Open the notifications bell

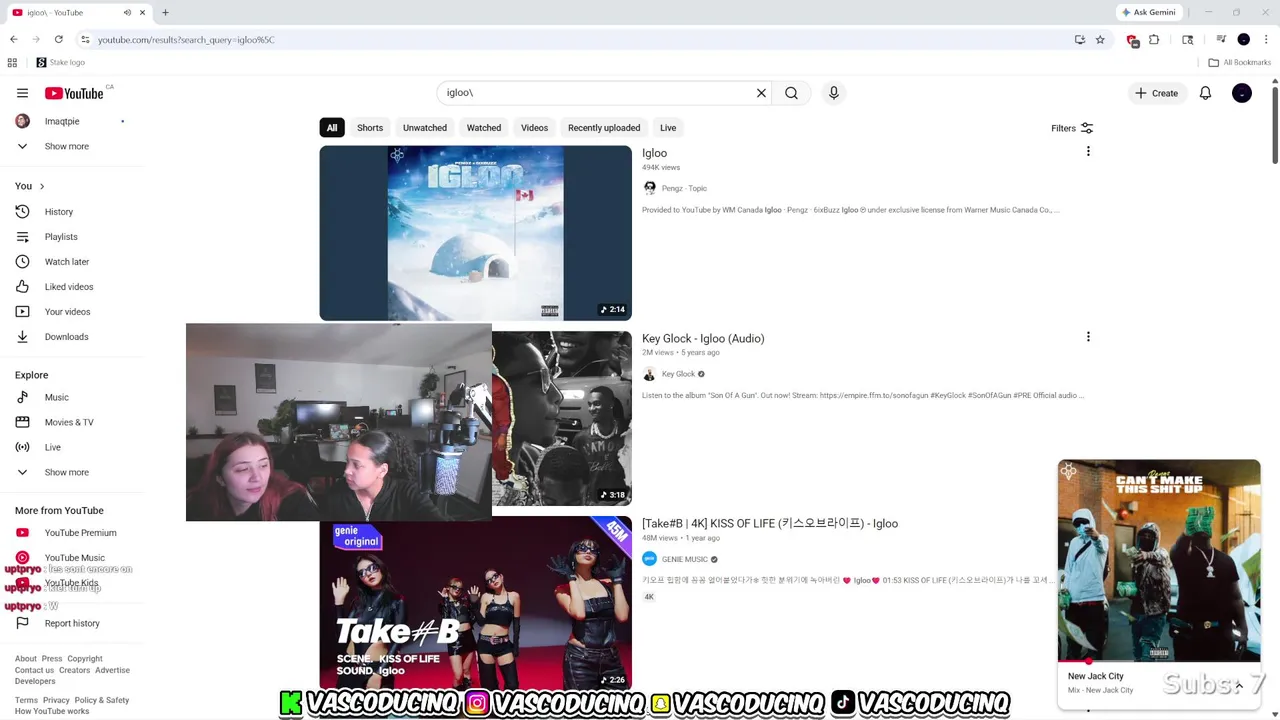[1205, 93]
